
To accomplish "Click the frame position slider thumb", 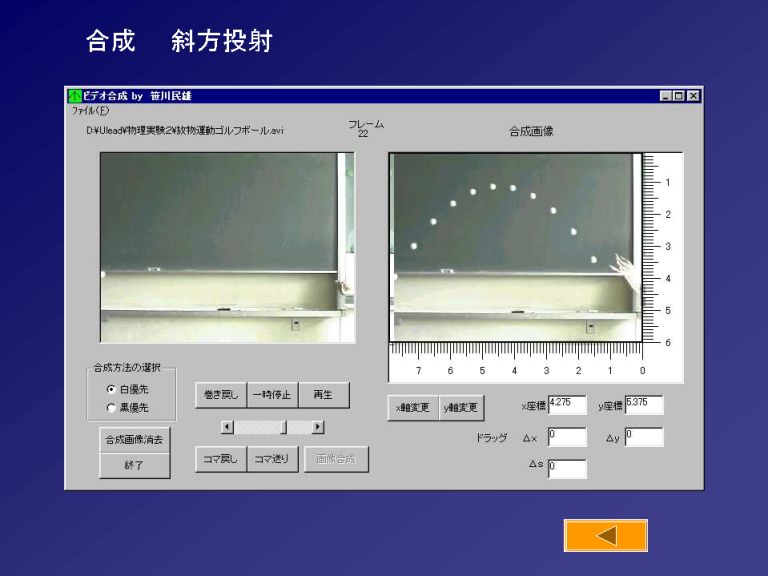I will click(284, 427).
